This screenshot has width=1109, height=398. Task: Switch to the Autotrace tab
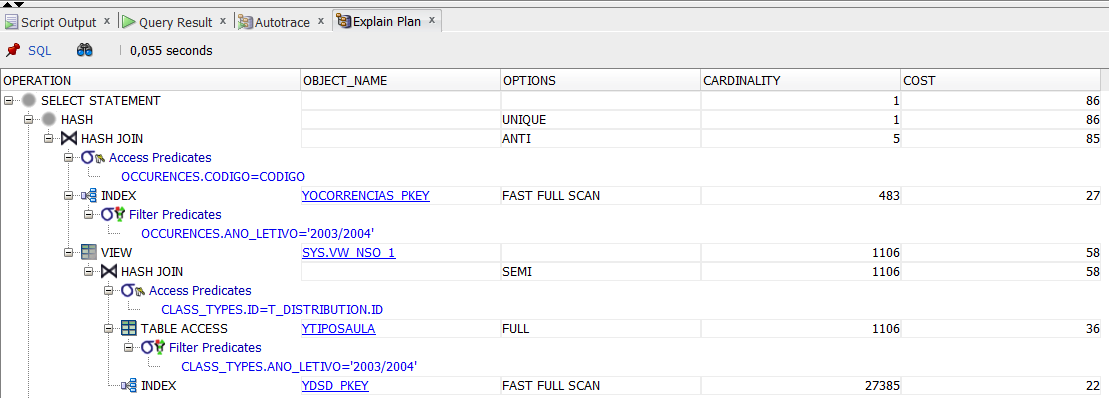pyautogui.click(x=282, y=22)
